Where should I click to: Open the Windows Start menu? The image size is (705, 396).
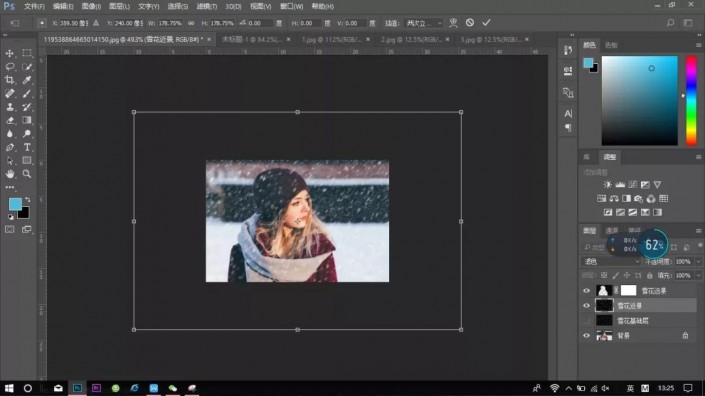(x=9, y=388)
